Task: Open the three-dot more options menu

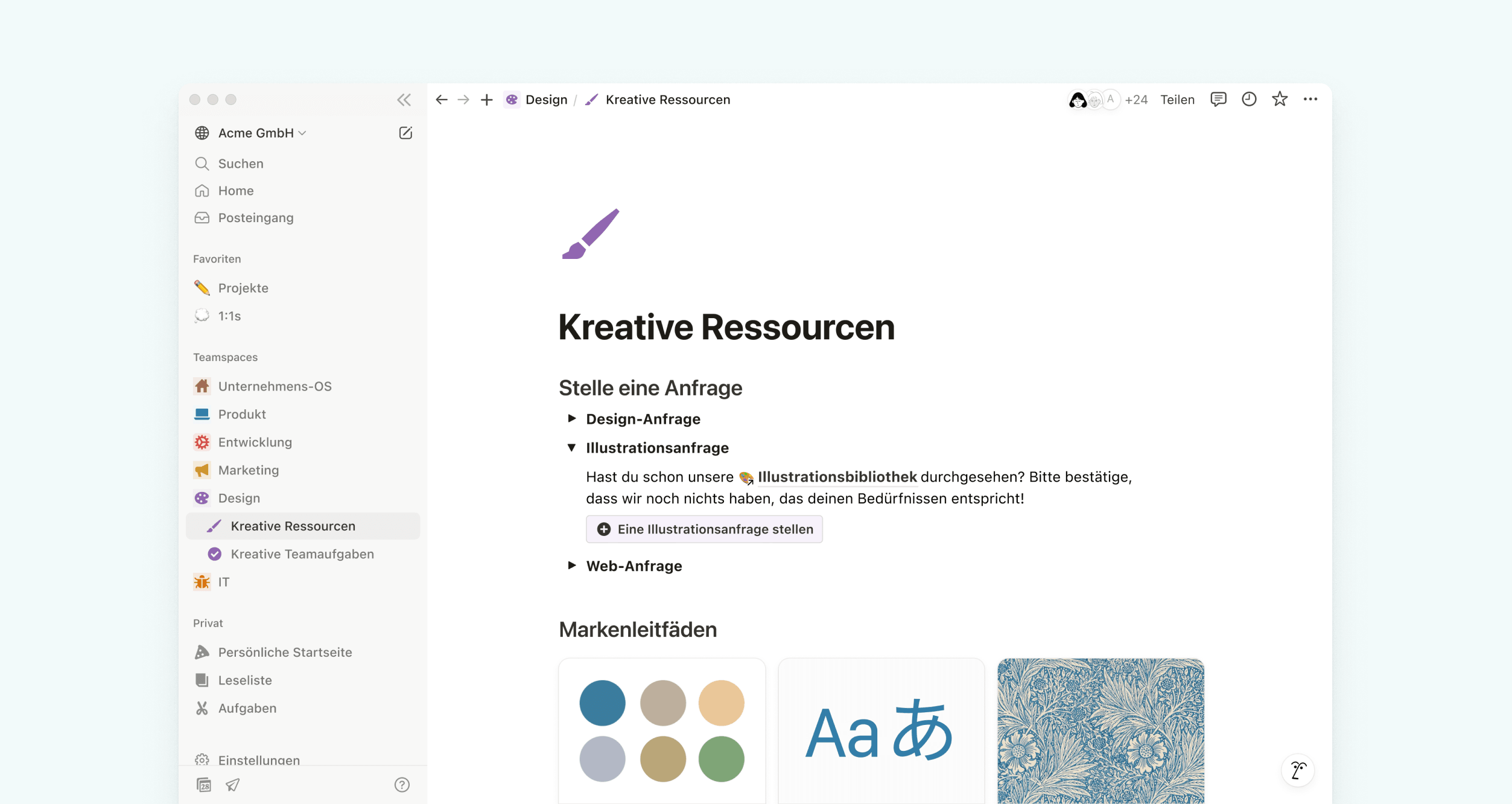Action: coord(1310,99)
